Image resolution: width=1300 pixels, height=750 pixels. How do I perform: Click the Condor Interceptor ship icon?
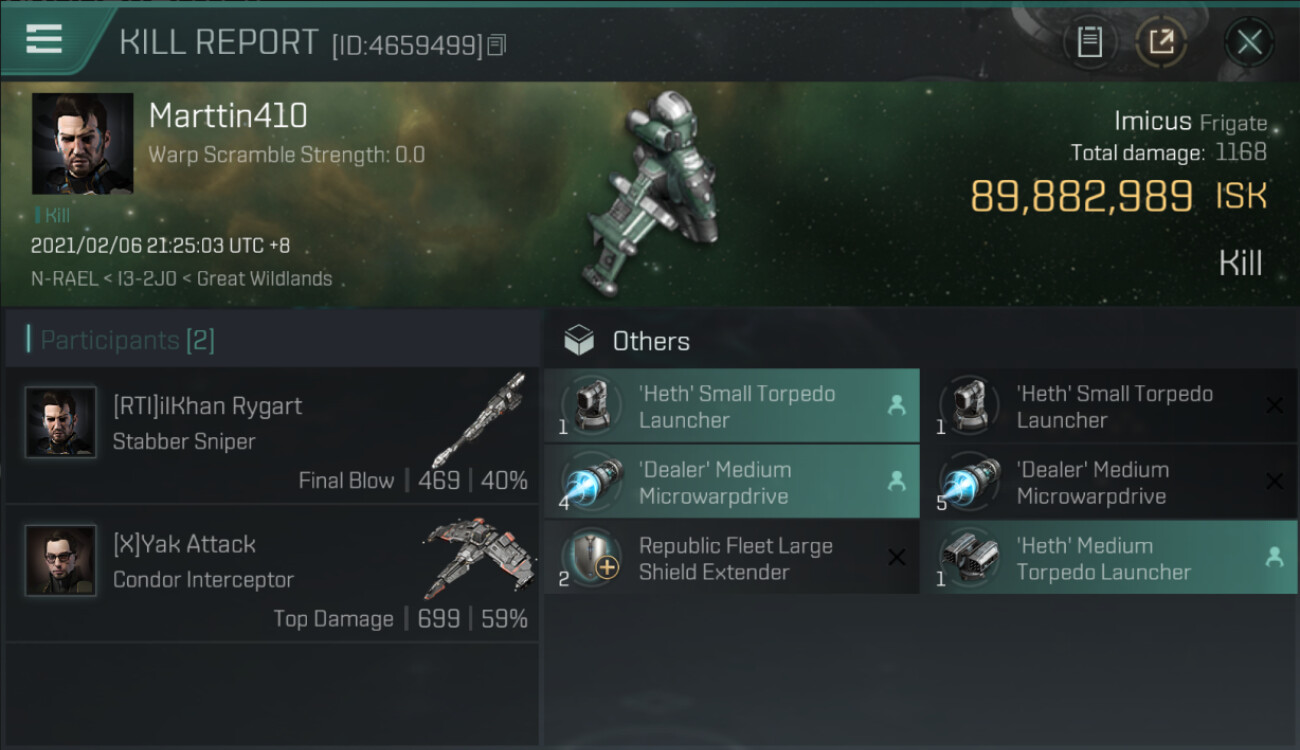pyautogui.click(x=478, y=558)
